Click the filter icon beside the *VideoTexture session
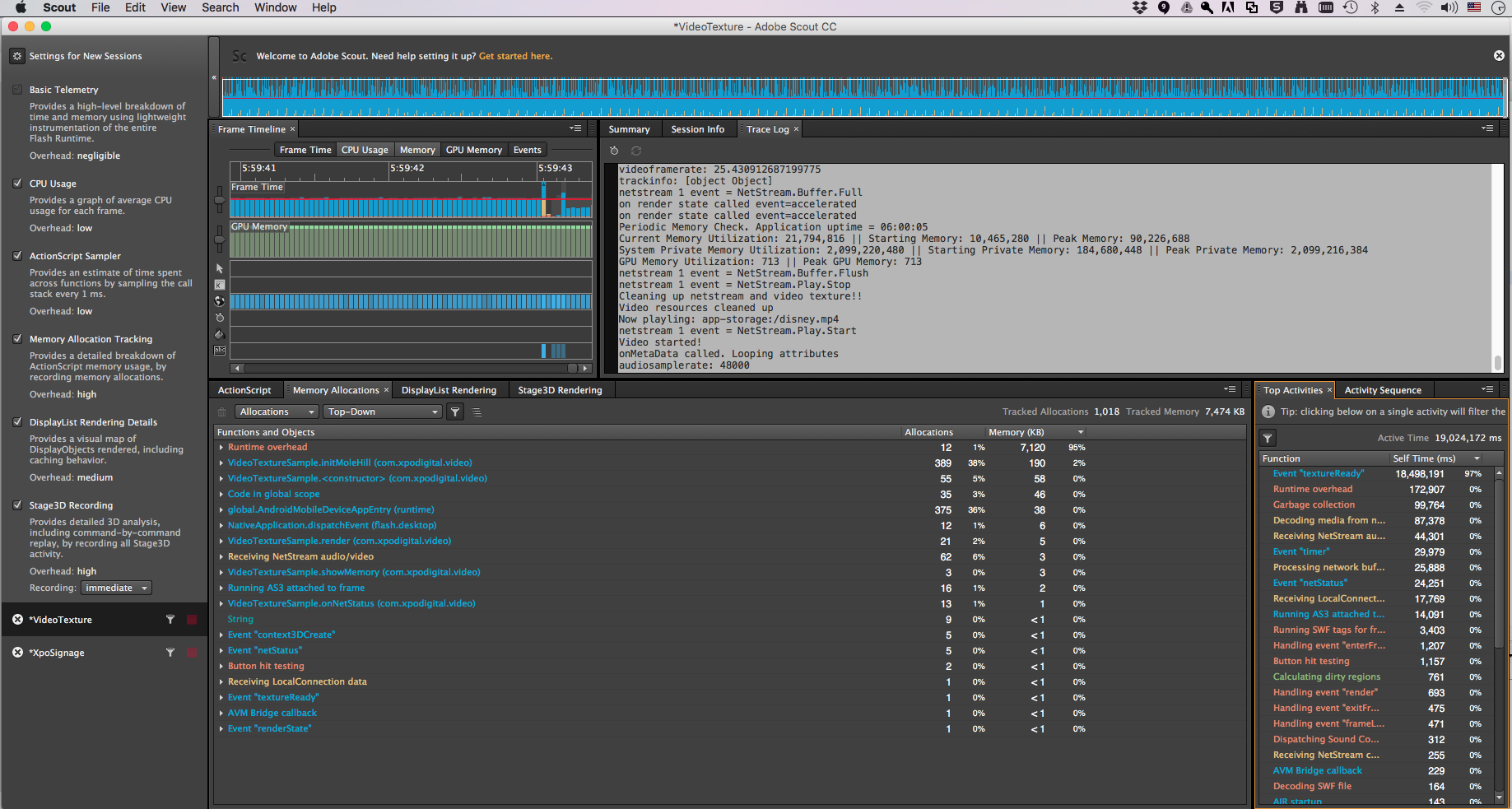 tap(170, 619)
